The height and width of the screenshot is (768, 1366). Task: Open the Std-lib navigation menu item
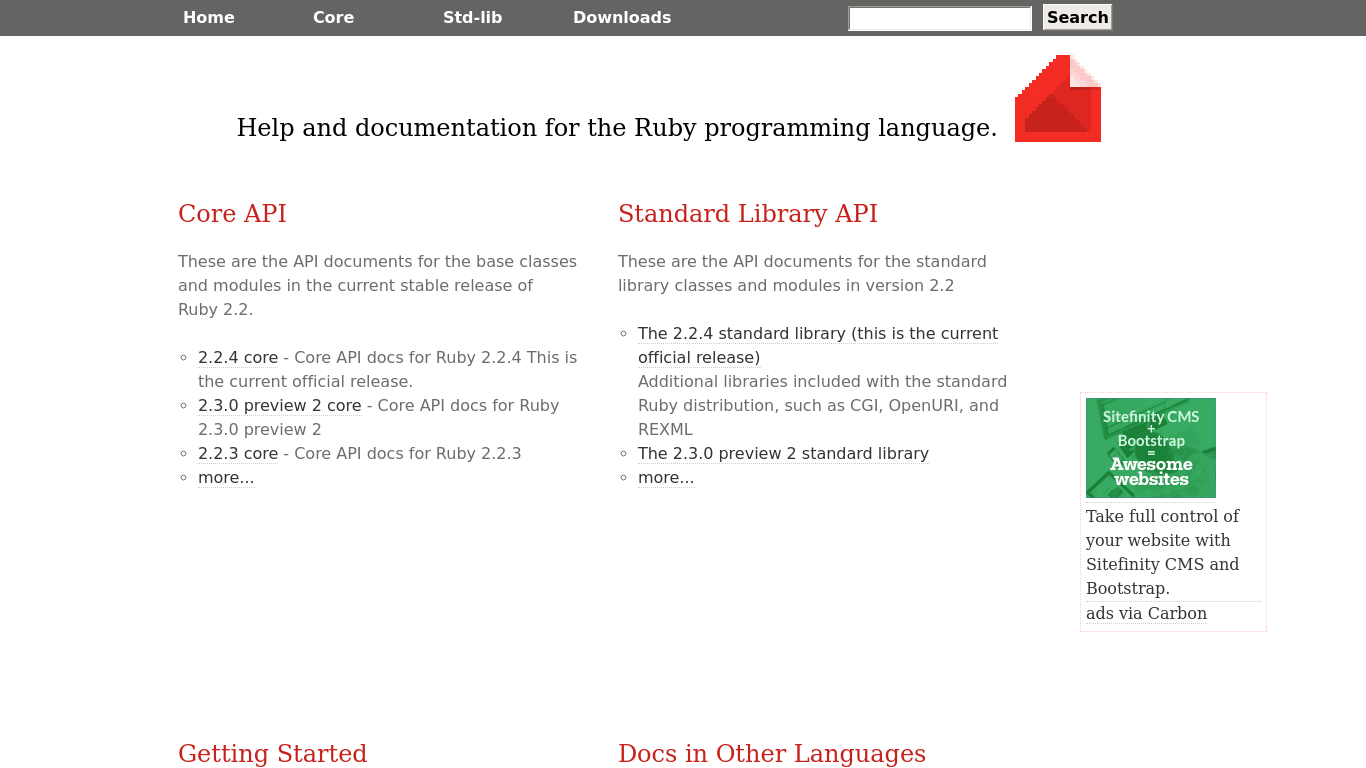tap(472, 17)
